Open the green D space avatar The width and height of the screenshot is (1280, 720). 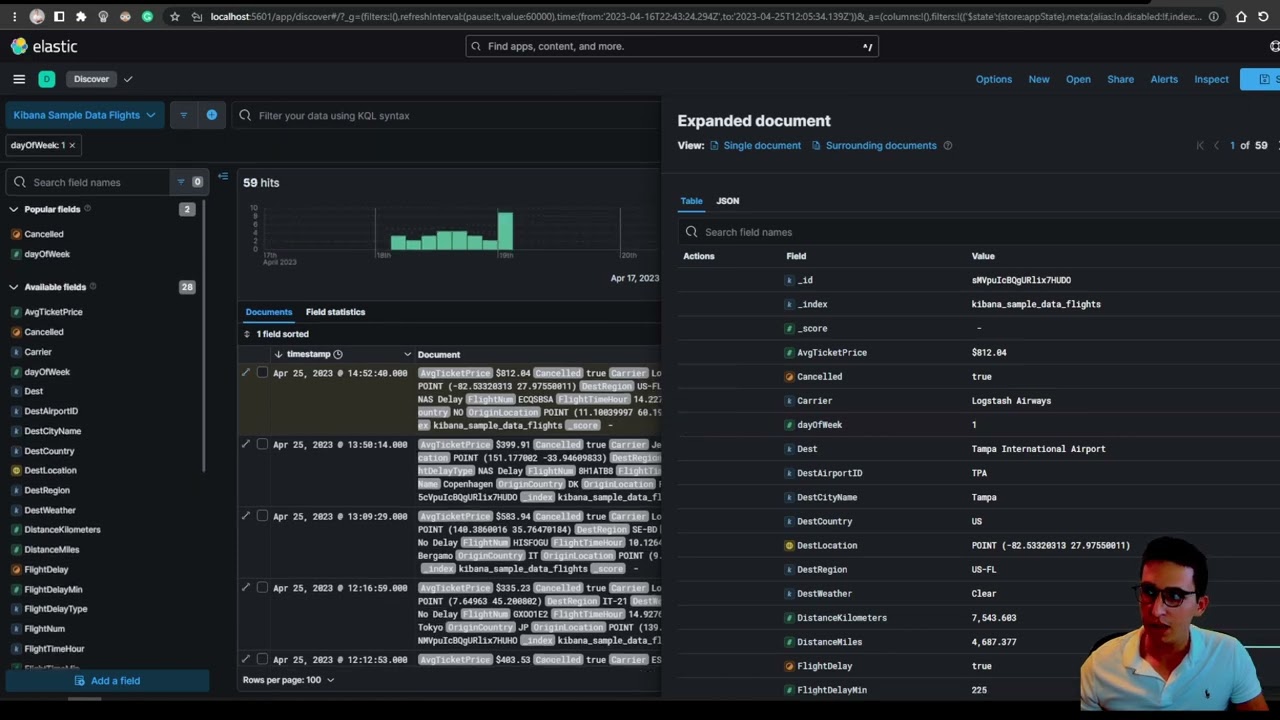[x=47, y=79]
